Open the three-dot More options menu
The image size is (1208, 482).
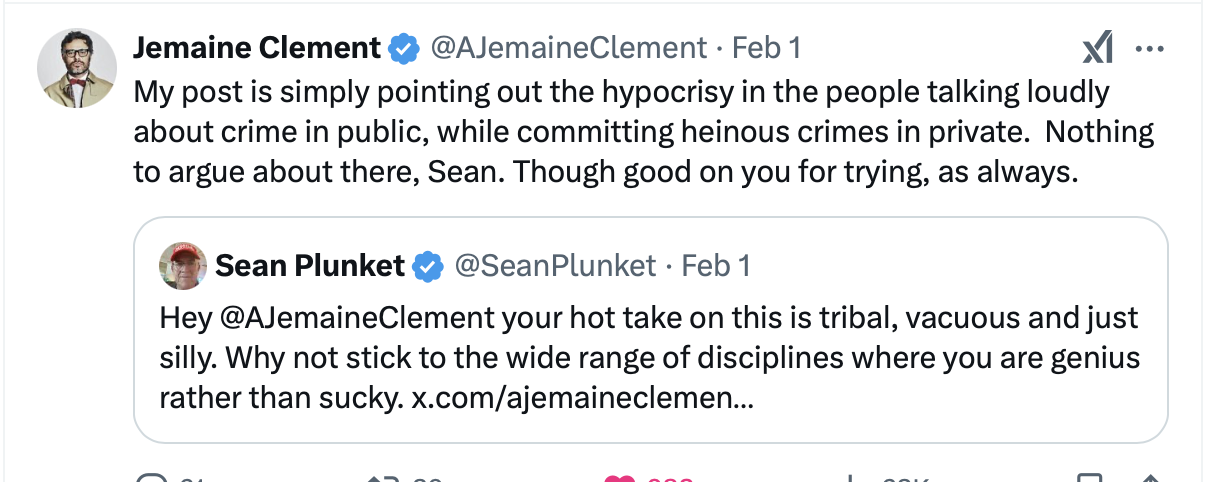[x=1152, y=47]
